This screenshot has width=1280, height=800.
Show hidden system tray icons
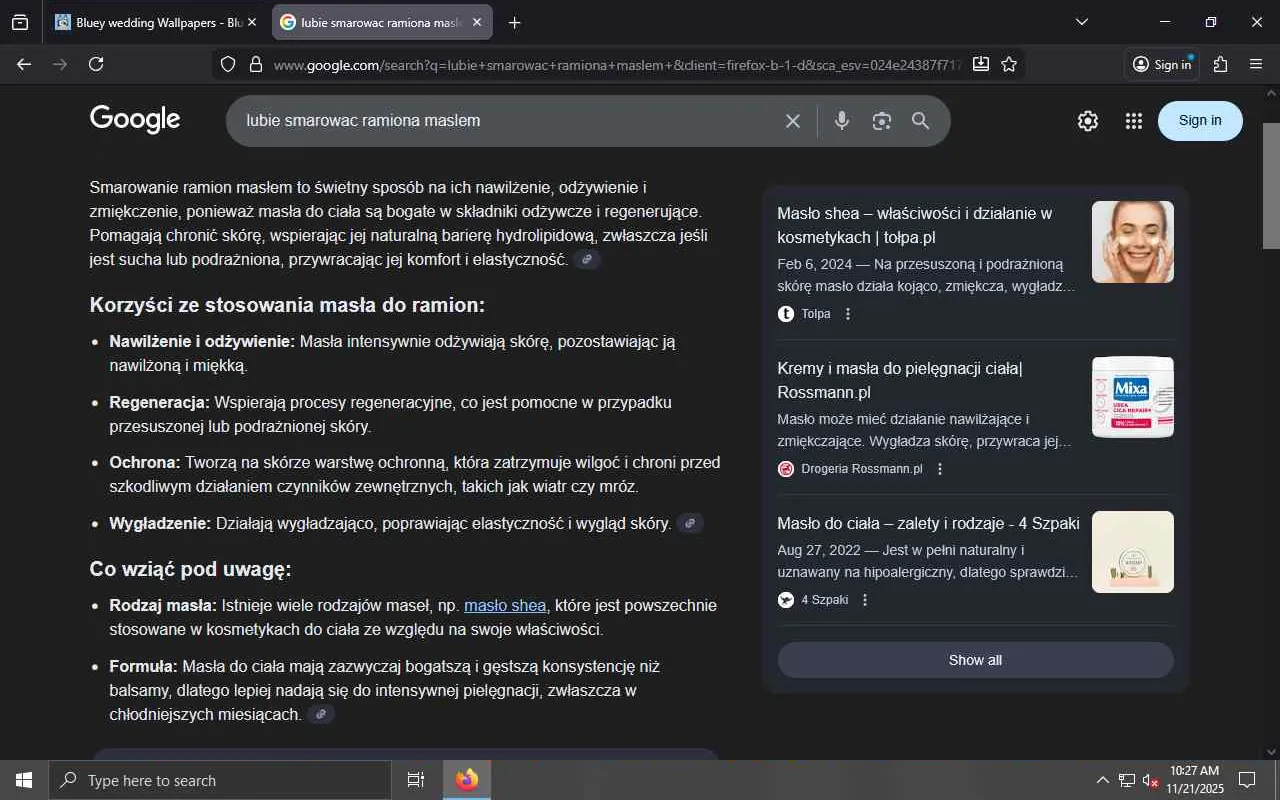click(x=1103, y=780)
